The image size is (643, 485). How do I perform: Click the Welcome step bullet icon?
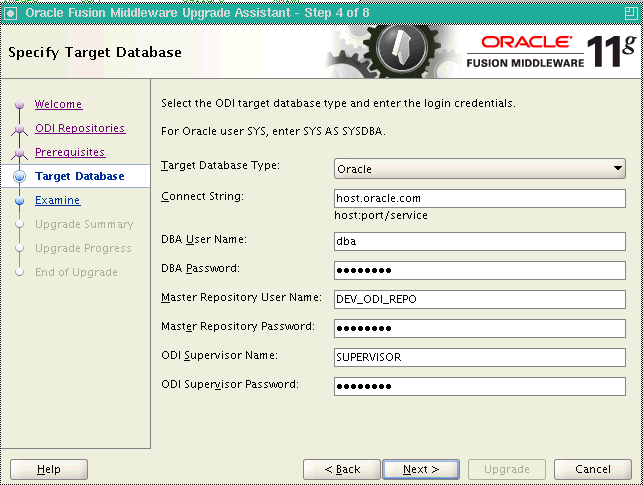pyautogui.click(x=18, y=105)
